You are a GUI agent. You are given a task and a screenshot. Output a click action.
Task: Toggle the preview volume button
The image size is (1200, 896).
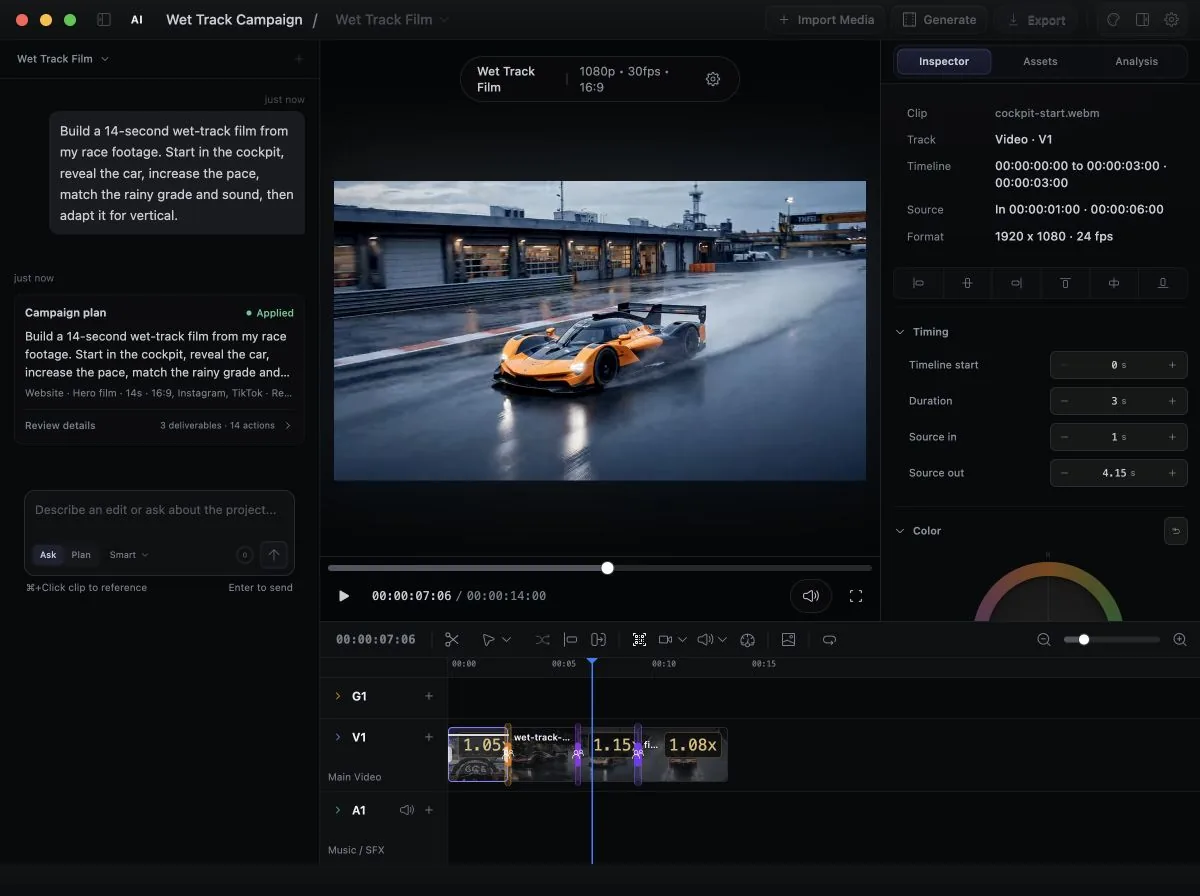coord(811,596)
